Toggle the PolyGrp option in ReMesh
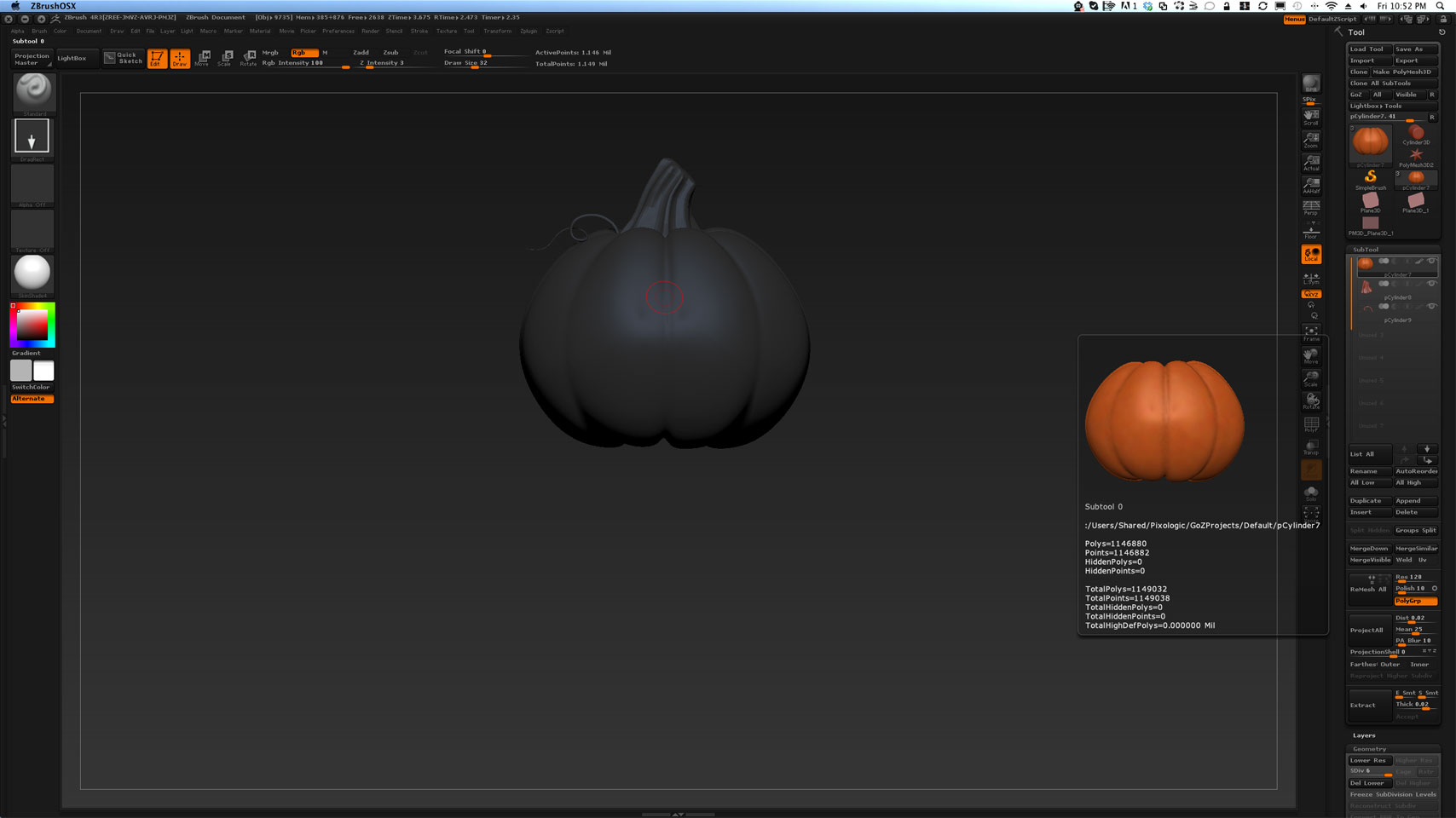The image size is (1456, 818). click(x=1415, y=601)
